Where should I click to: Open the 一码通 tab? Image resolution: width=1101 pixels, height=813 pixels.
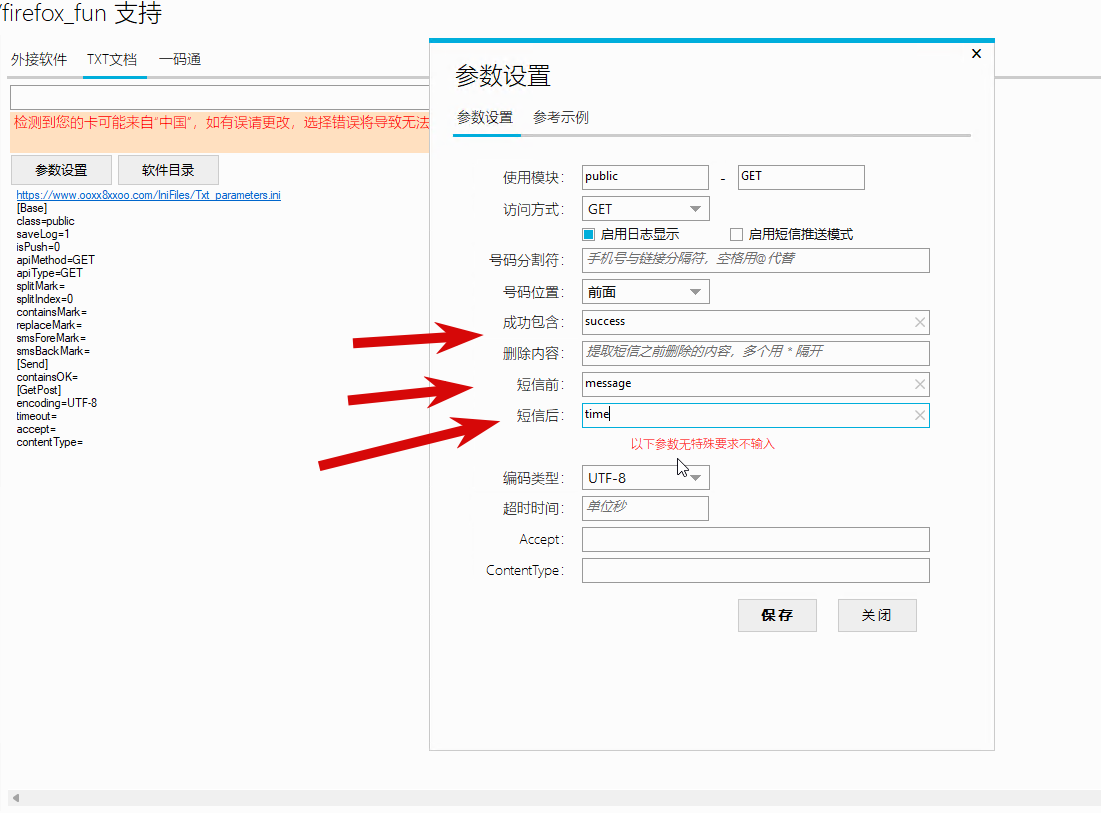[180, 60]
